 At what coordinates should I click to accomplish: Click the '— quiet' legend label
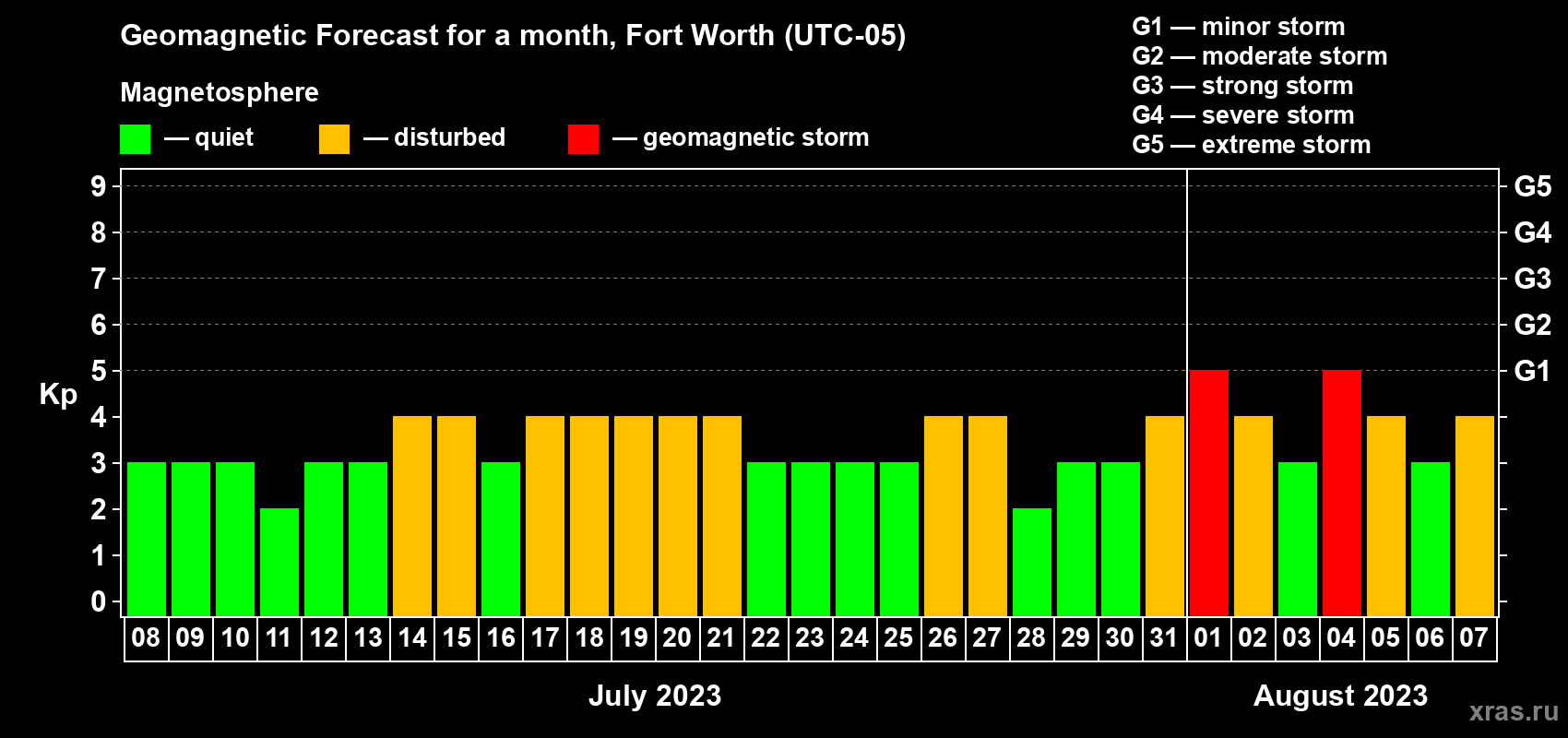point(209,138)
